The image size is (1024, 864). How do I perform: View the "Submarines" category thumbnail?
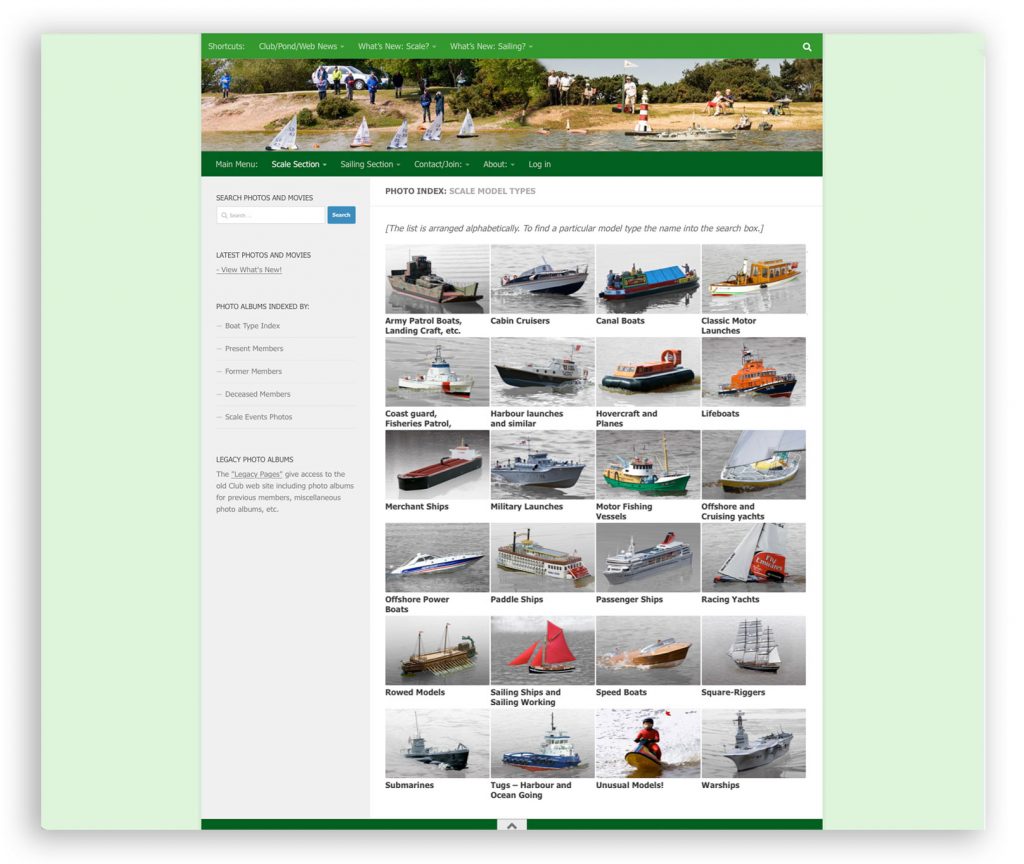pyautogui.click(x=437, y=743)
